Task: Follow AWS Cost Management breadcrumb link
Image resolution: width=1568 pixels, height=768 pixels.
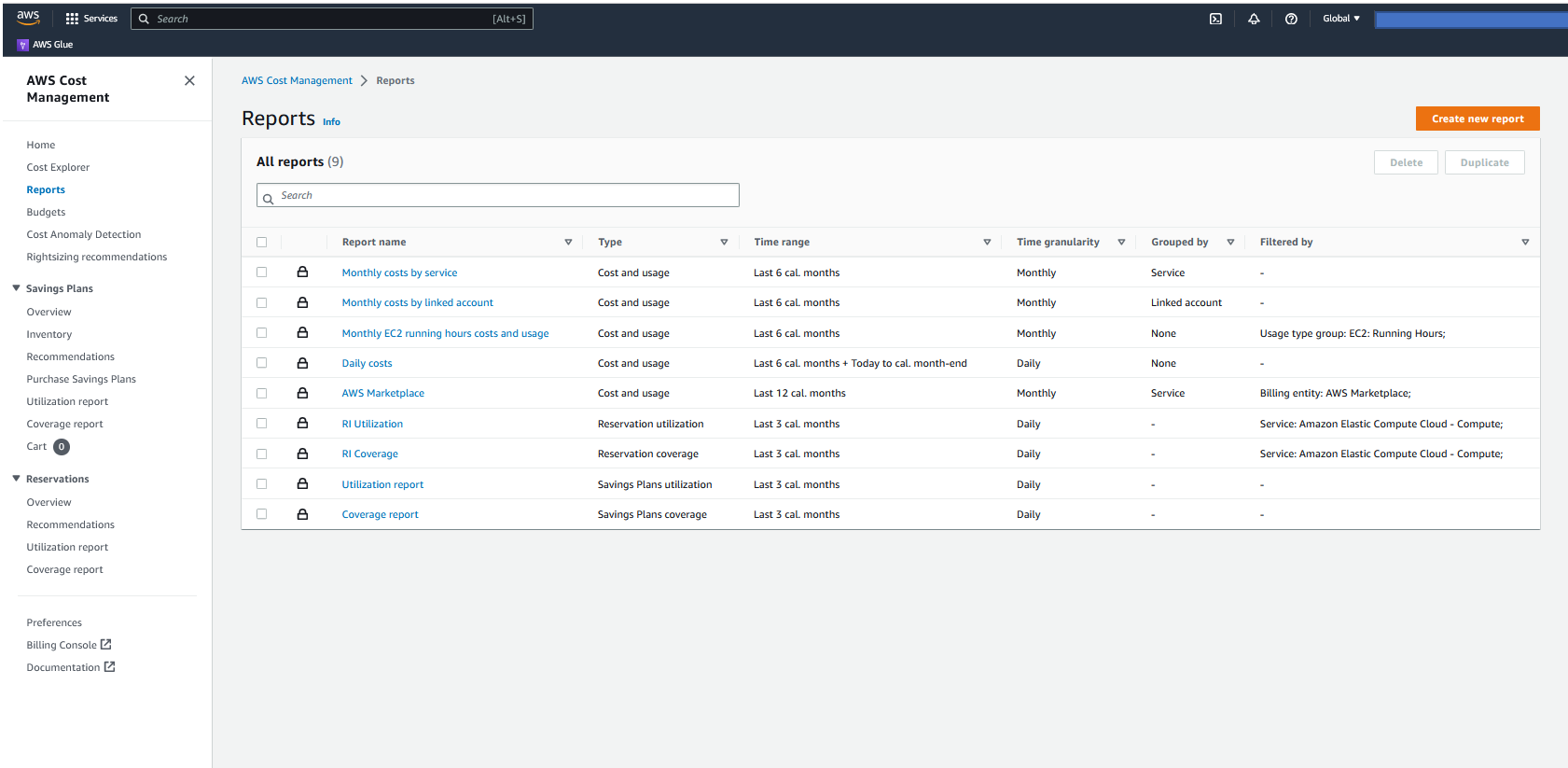Action: 297,80
